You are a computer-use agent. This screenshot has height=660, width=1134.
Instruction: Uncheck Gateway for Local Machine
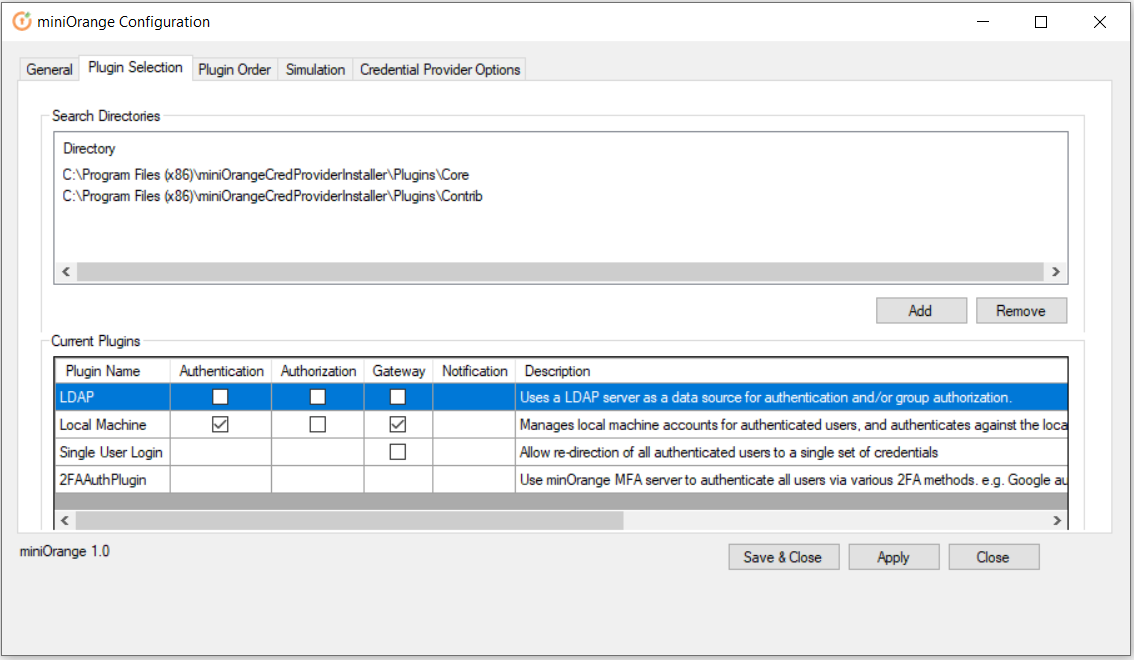click(x=398, y=424)
